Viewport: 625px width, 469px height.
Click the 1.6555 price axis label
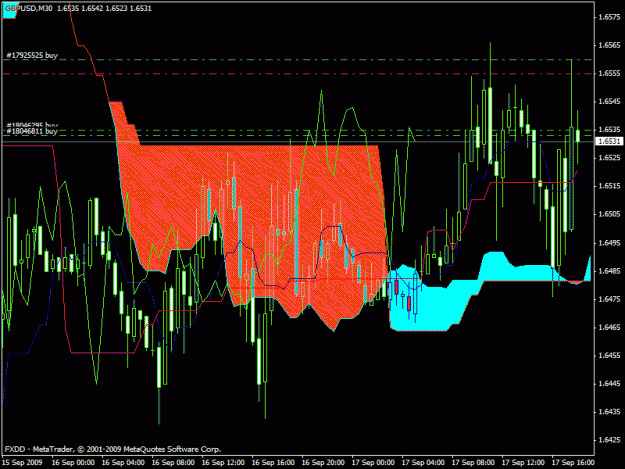pyautogui.click(x=609, y=73)
